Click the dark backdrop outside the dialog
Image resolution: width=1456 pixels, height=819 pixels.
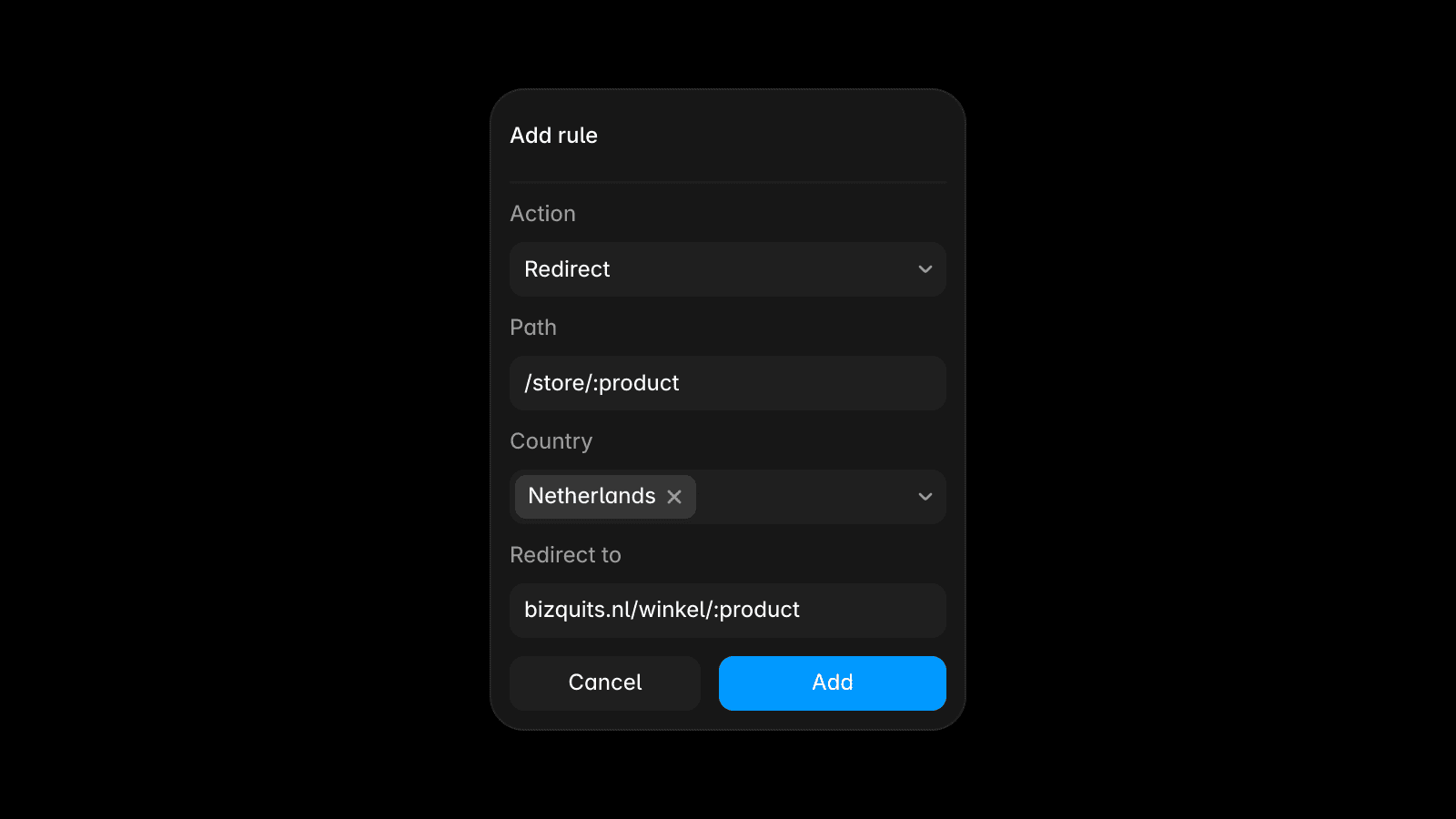246,409
